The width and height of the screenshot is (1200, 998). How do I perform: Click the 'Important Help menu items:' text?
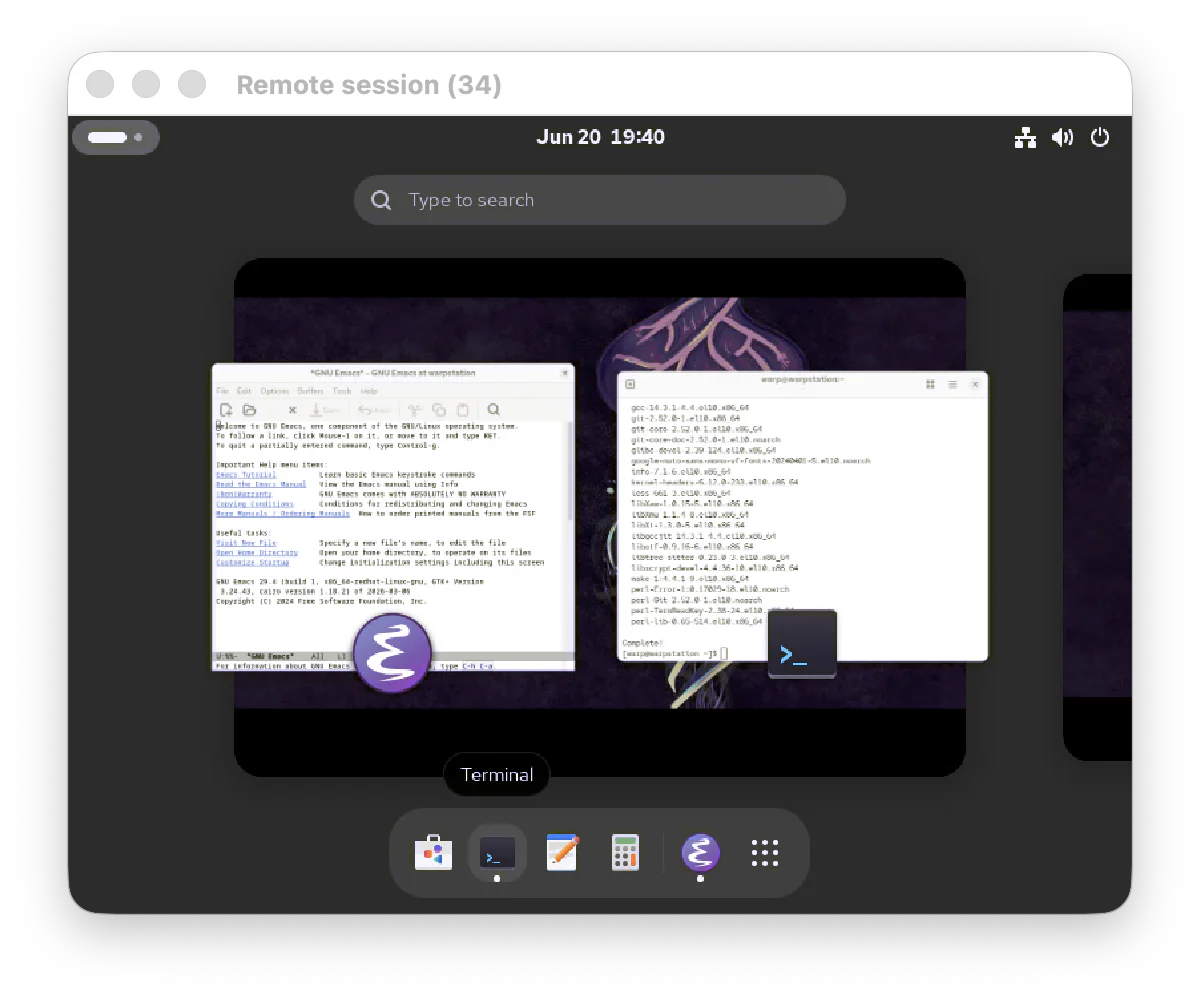coord(271,465)
